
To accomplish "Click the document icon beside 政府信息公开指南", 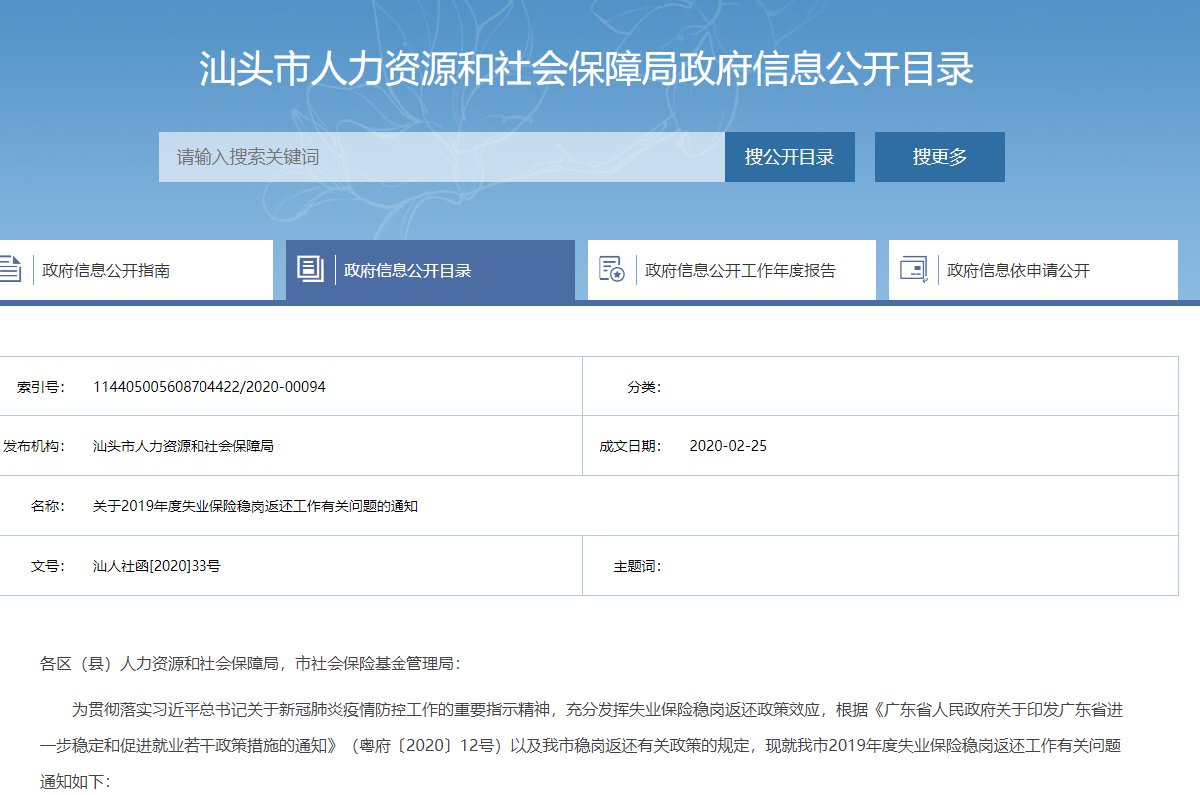I will pos(10,269).
